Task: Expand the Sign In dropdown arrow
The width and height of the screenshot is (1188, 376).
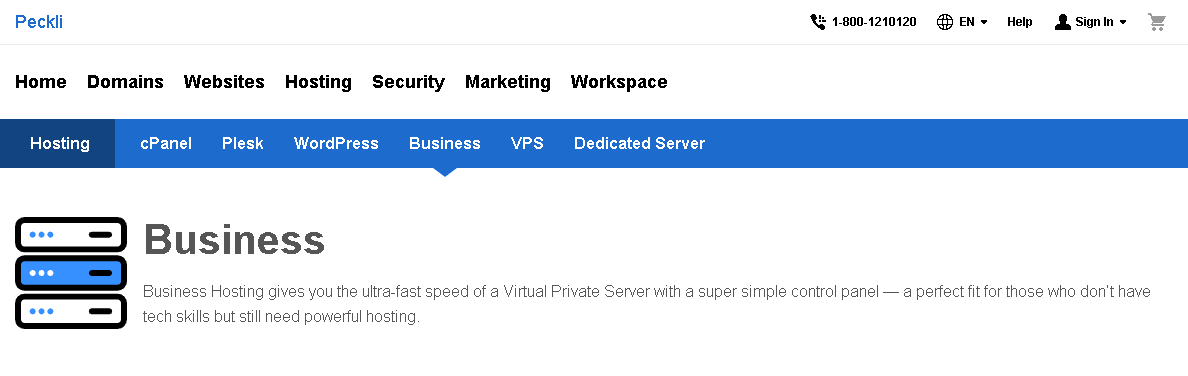Action: (x=1123, y=23)
